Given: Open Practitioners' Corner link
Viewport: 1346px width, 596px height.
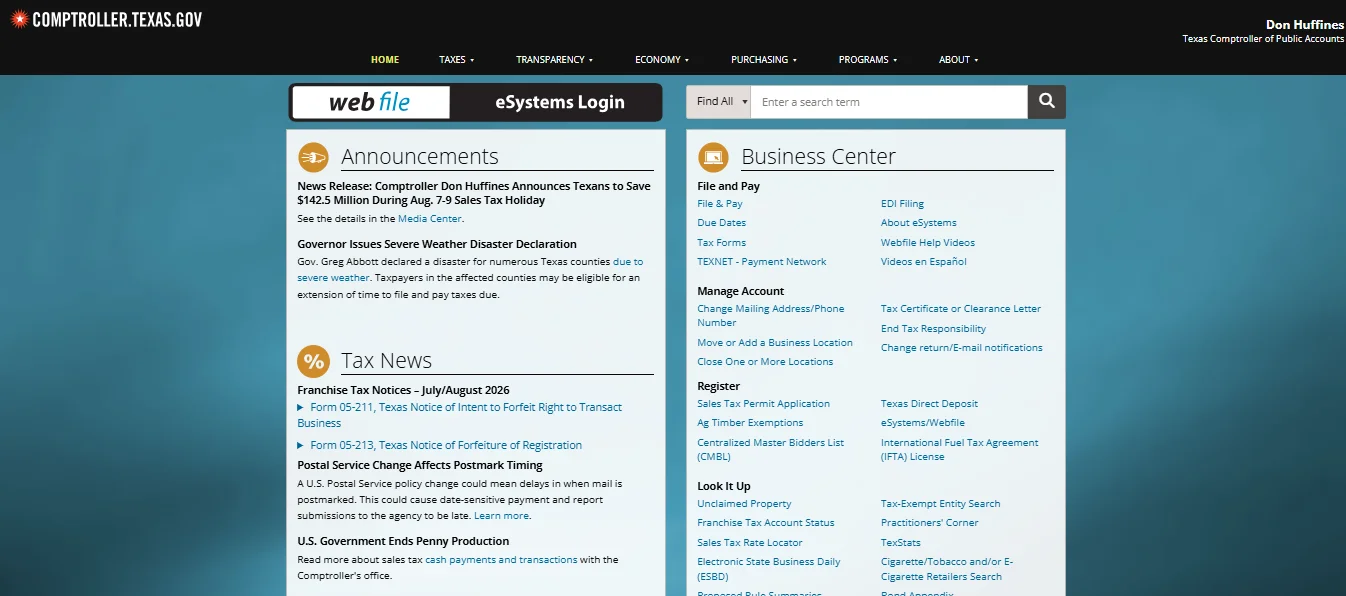Looking at the screenshot, I should 930,523.
